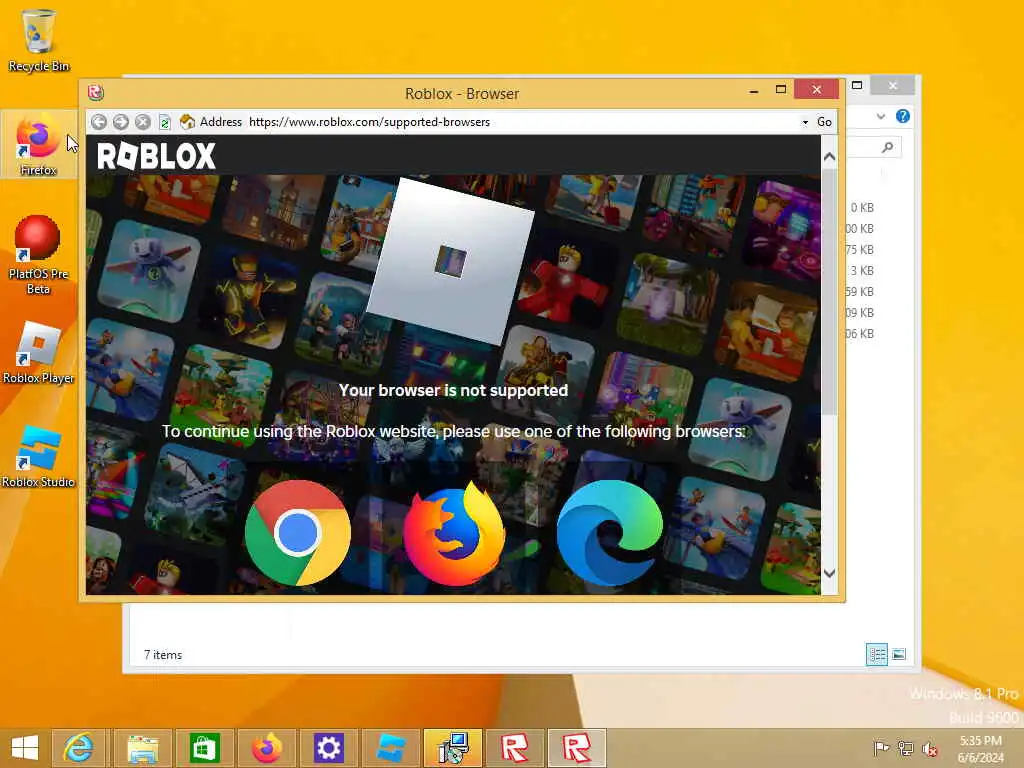Click 'Your browser is not supported' heading

[x=453, y=390]
